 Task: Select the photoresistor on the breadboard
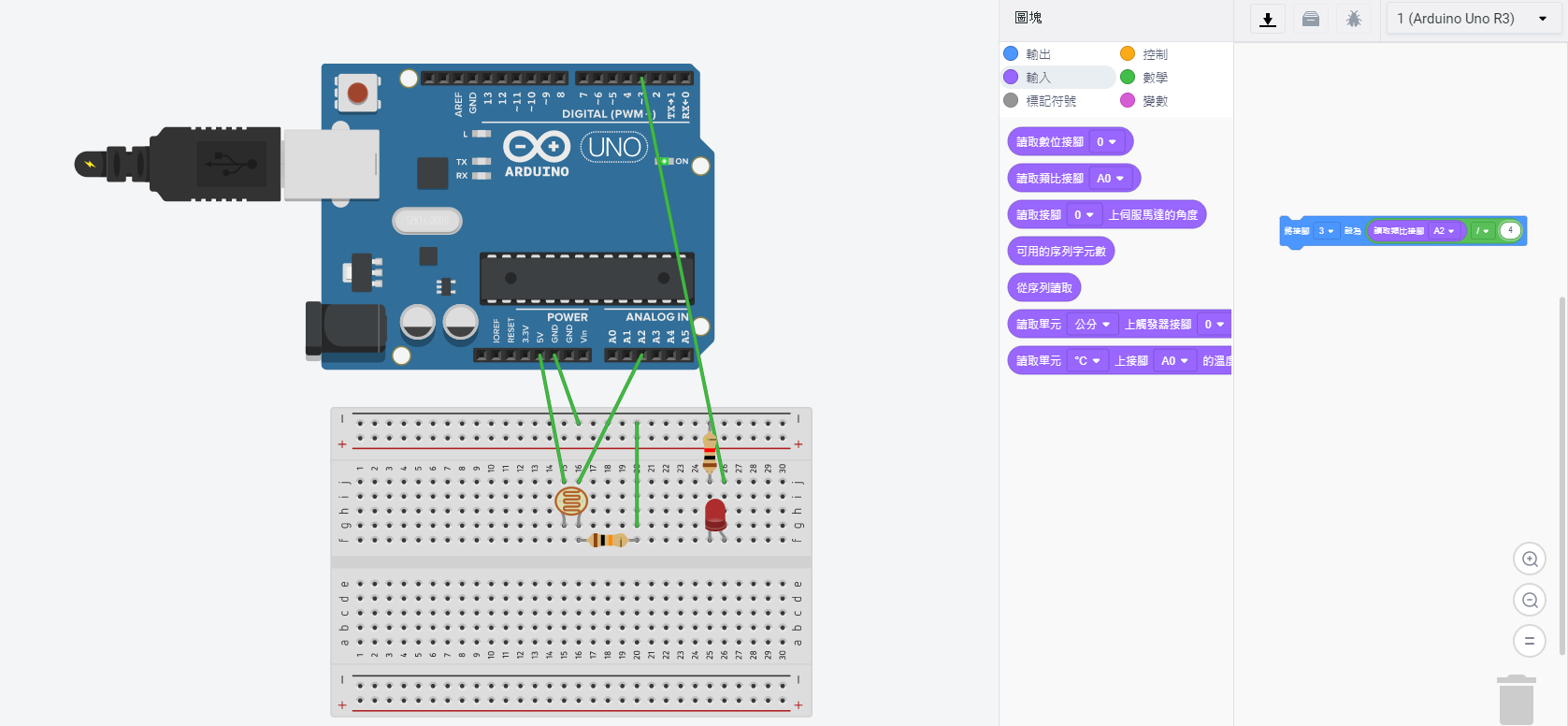click(571, 501)
